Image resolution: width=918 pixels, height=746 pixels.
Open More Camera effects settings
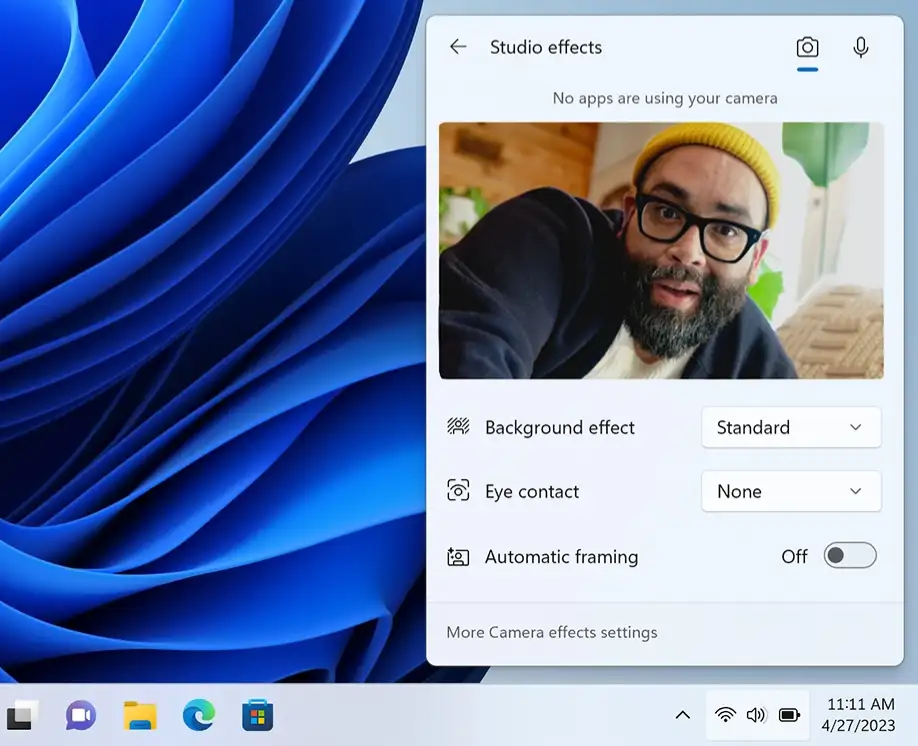551,632
